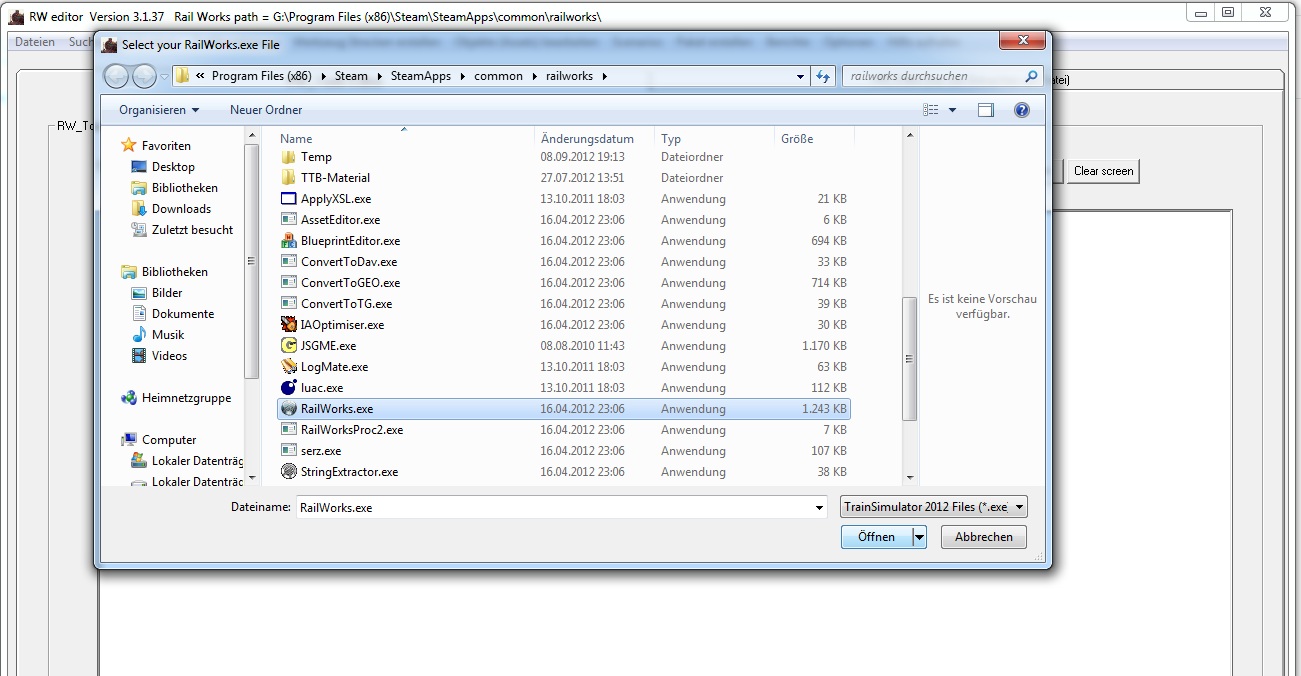
Task: Click the search magnifier icon
Action: tap(1031, 76)
